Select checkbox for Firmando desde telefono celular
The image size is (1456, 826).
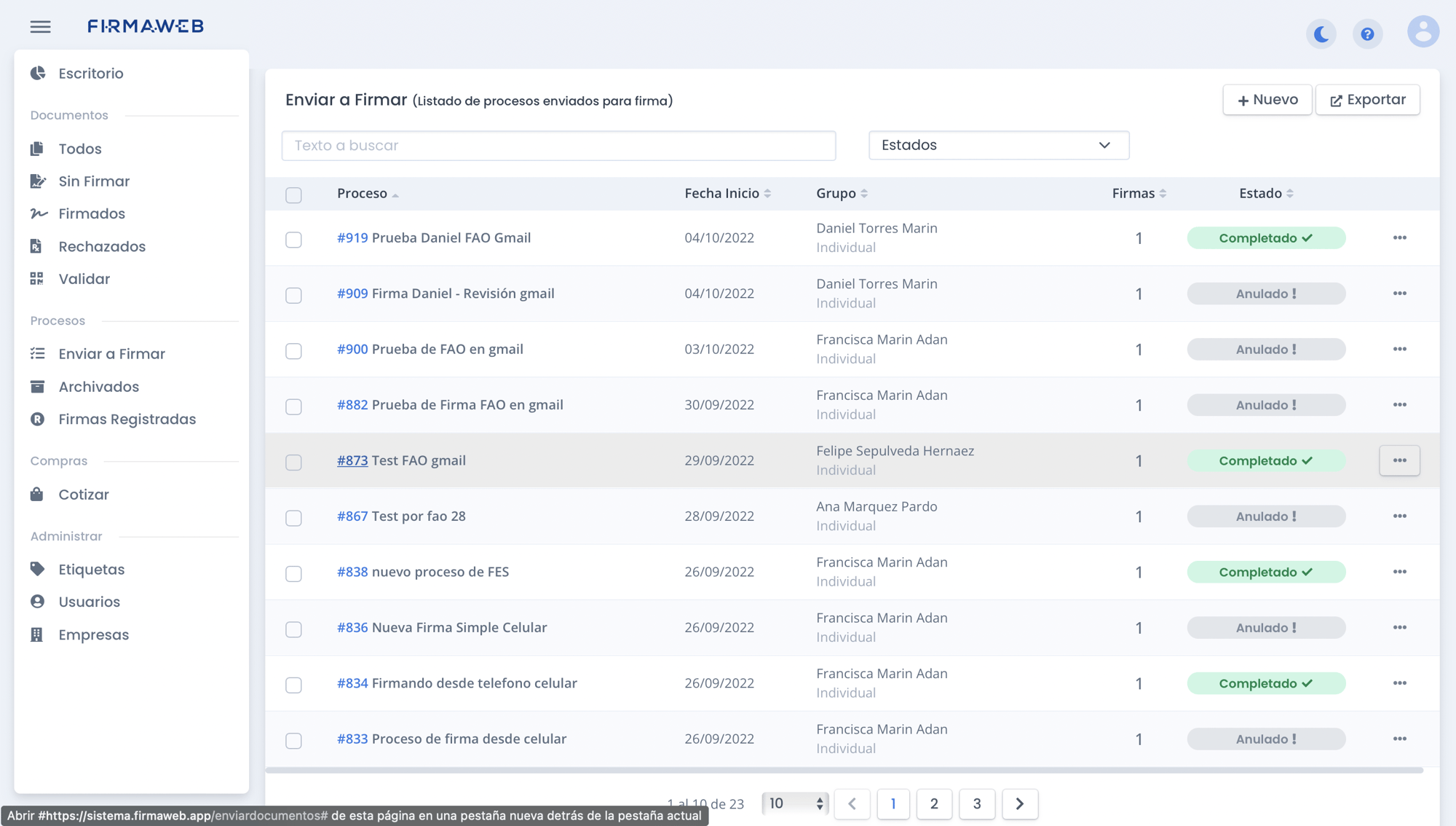pos(293,685)
